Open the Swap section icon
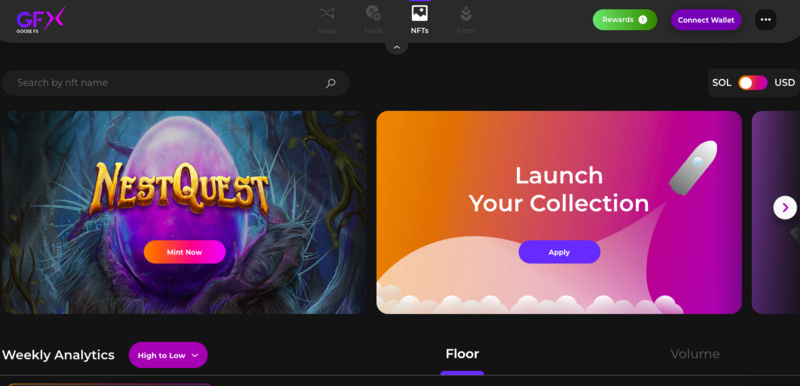This screenshot has width=800, height=386. pyautogui.click(x=327, y=13)
